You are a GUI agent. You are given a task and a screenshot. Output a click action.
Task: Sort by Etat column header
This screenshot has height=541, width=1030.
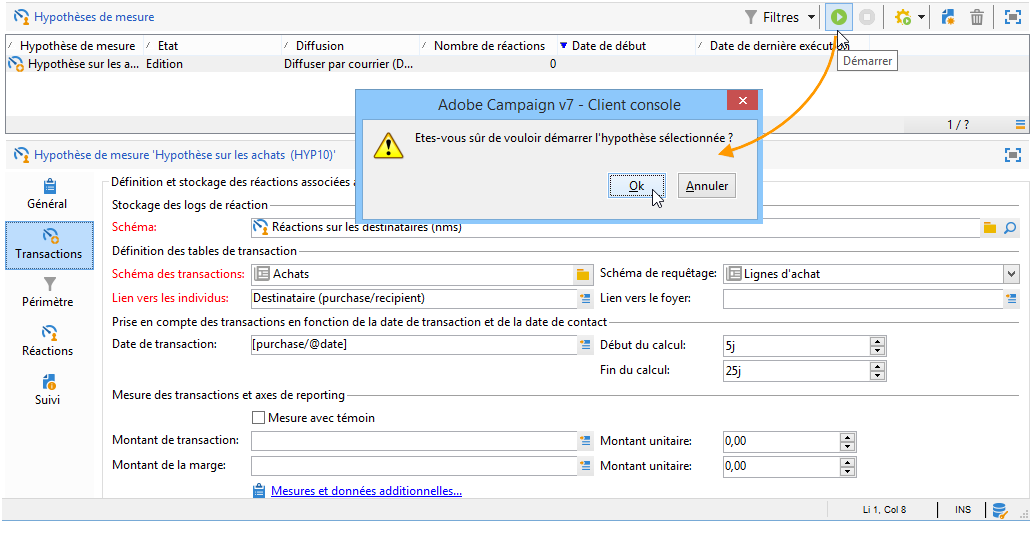[x=168, y=46]
